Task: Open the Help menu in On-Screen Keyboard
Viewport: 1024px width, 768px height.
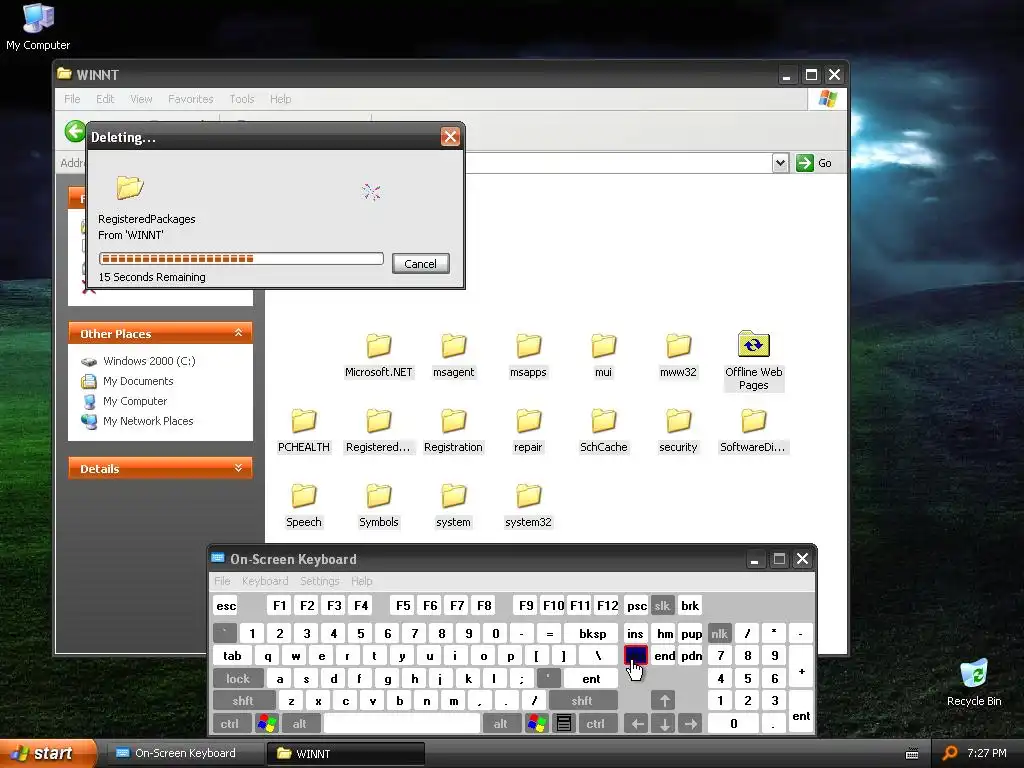Action: click(362, 581)
